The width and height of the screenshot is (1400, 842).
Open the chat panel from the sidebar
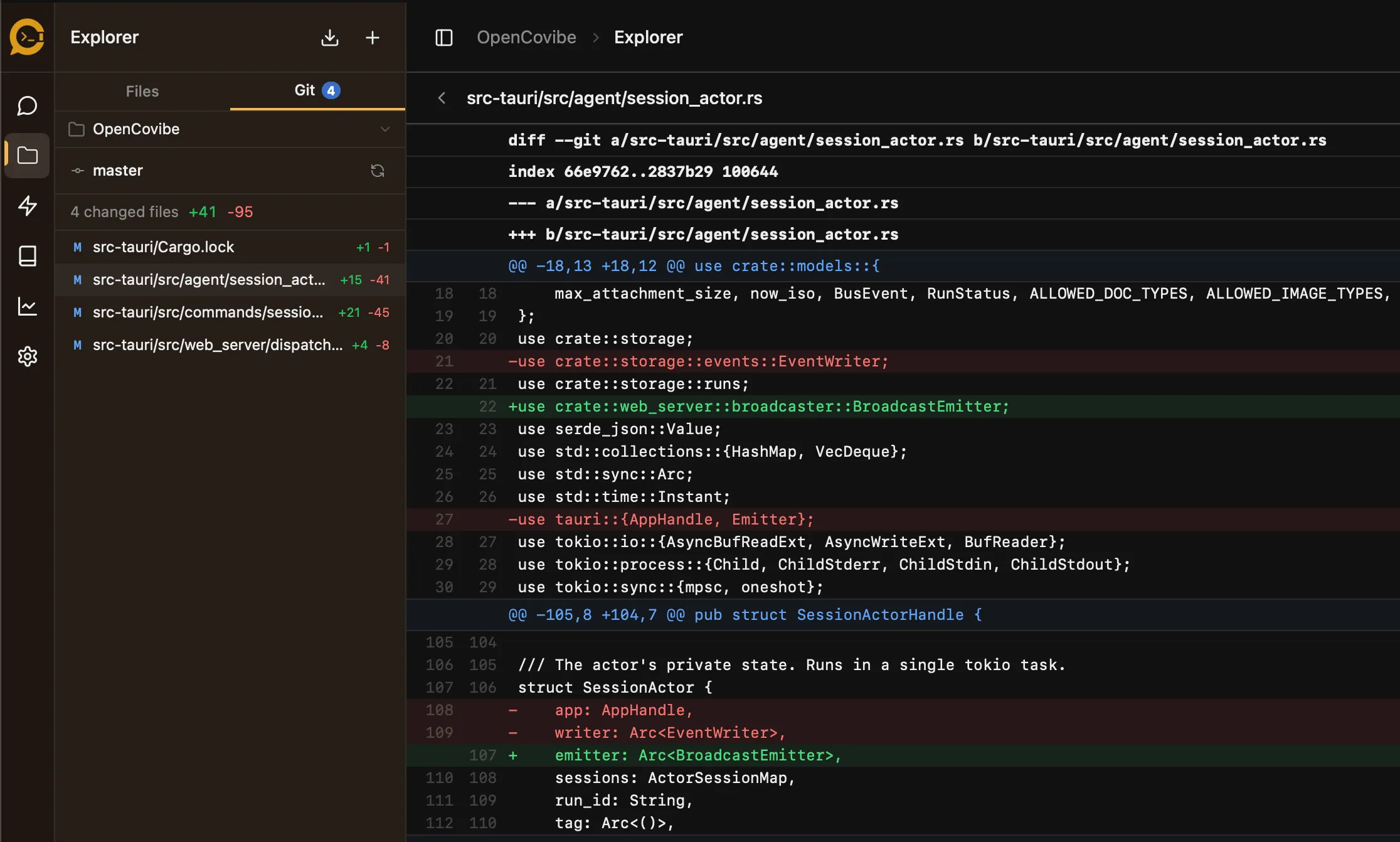[27, 105]
